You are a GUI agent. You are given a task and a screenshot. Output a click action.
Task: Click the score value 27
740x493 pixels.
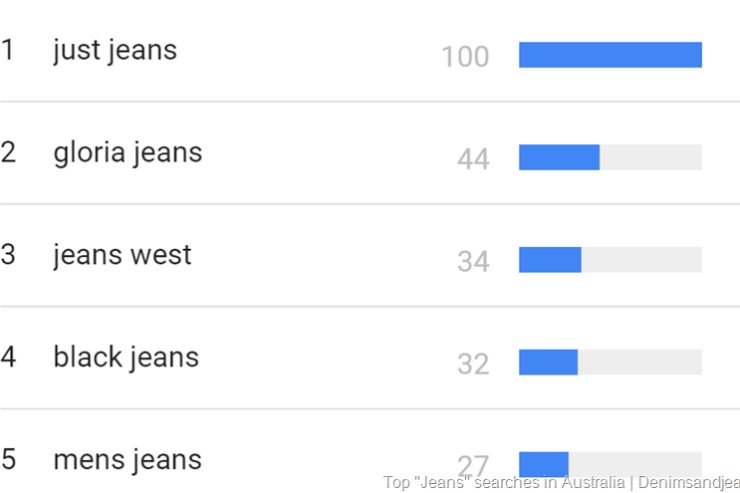click(473, 465)
